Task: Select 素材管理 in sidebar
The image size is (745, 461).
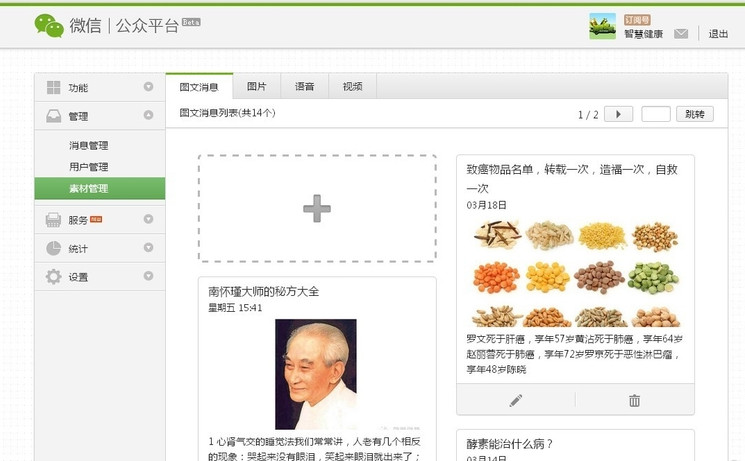Action: point(100,188)
